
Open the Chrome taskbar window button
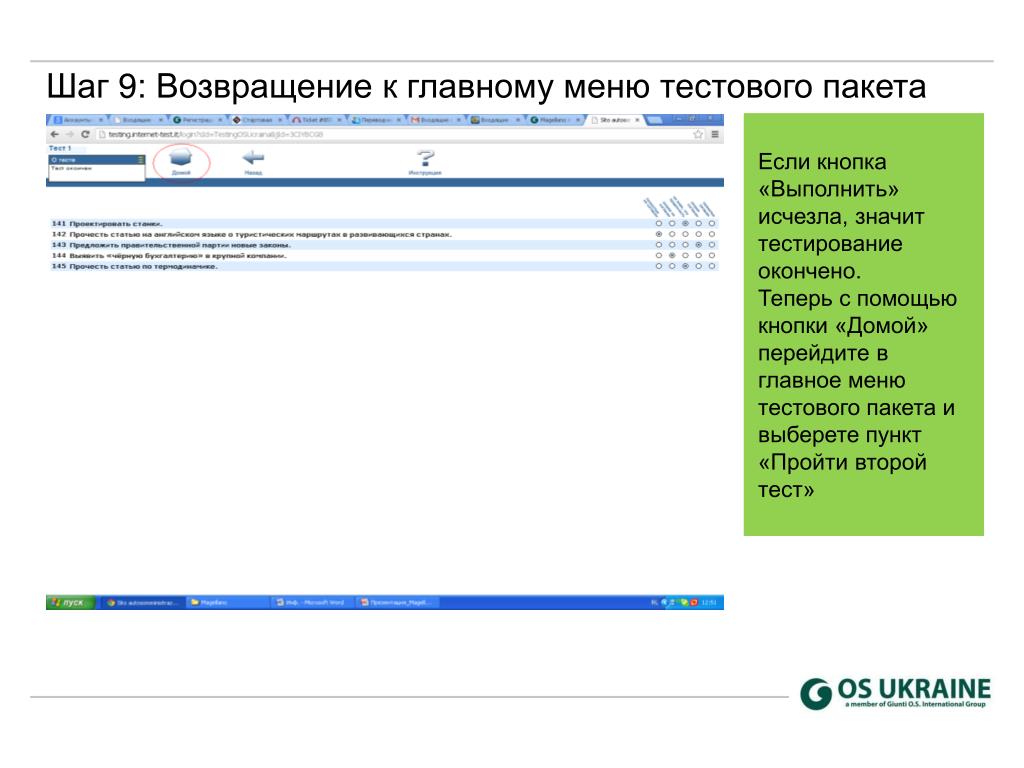click(142, 602)
